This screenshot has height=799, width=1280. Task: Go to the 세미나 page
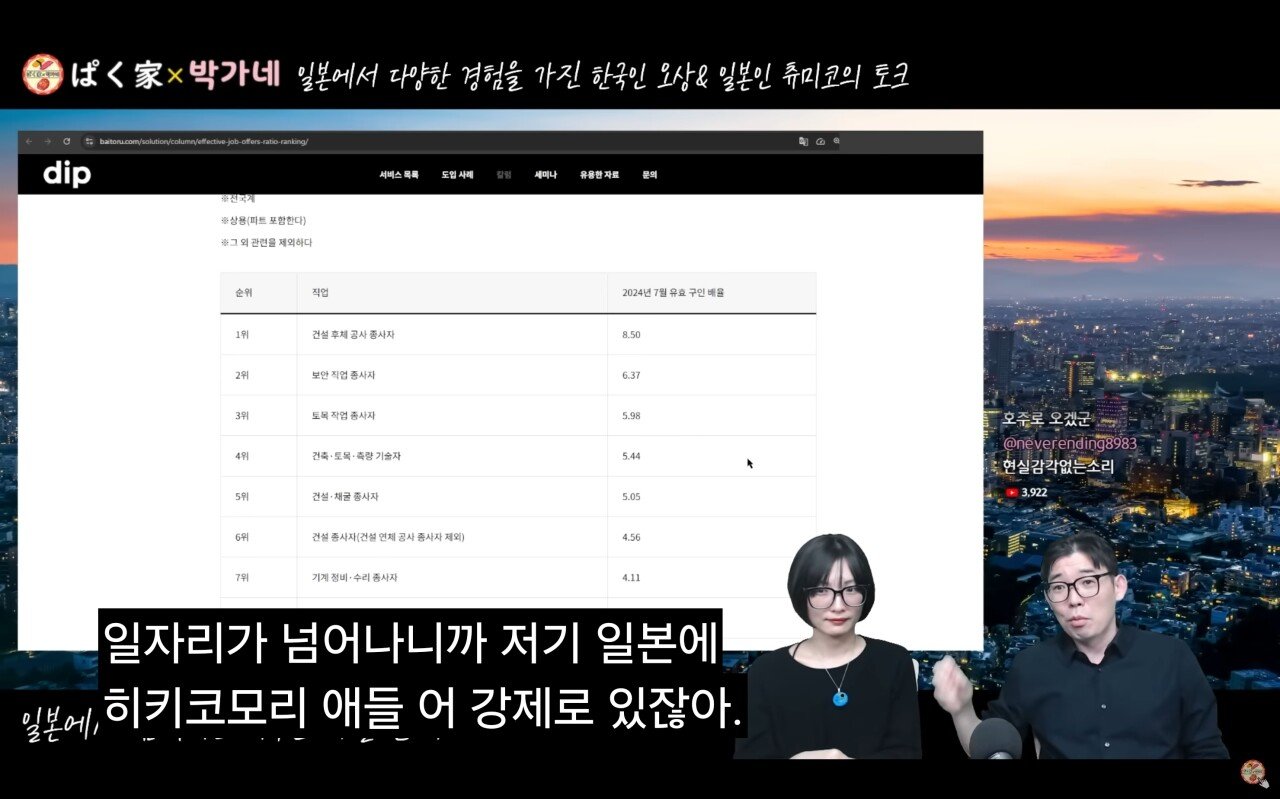[x=545, y=175]
